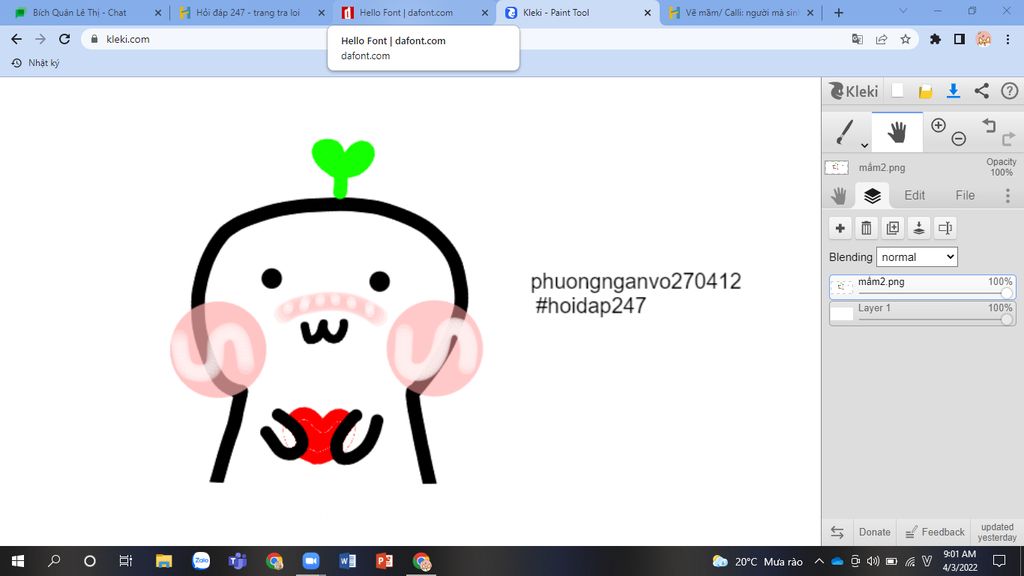Adjust the mầm2.png layer opacity slider

pos(1007,293)
